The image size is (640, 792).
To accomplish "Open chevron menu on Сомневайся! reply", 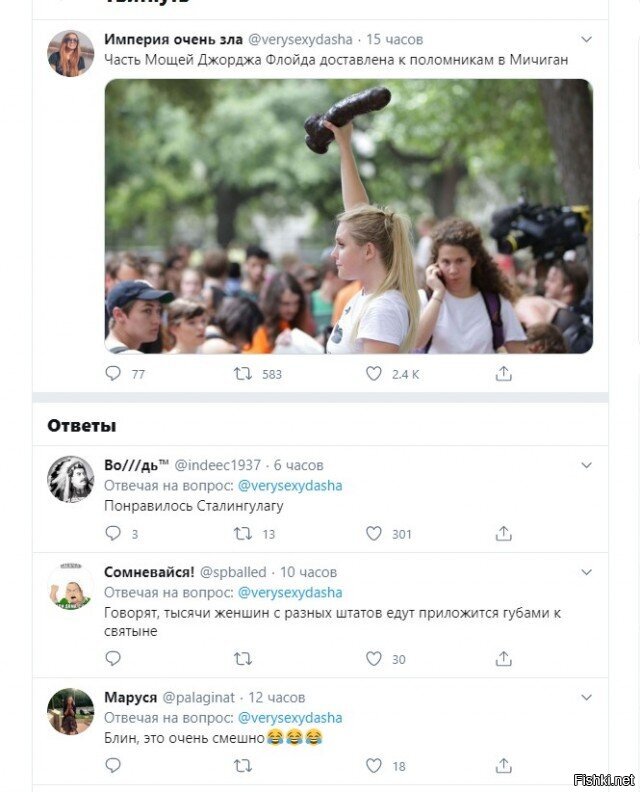I will 586,572.
